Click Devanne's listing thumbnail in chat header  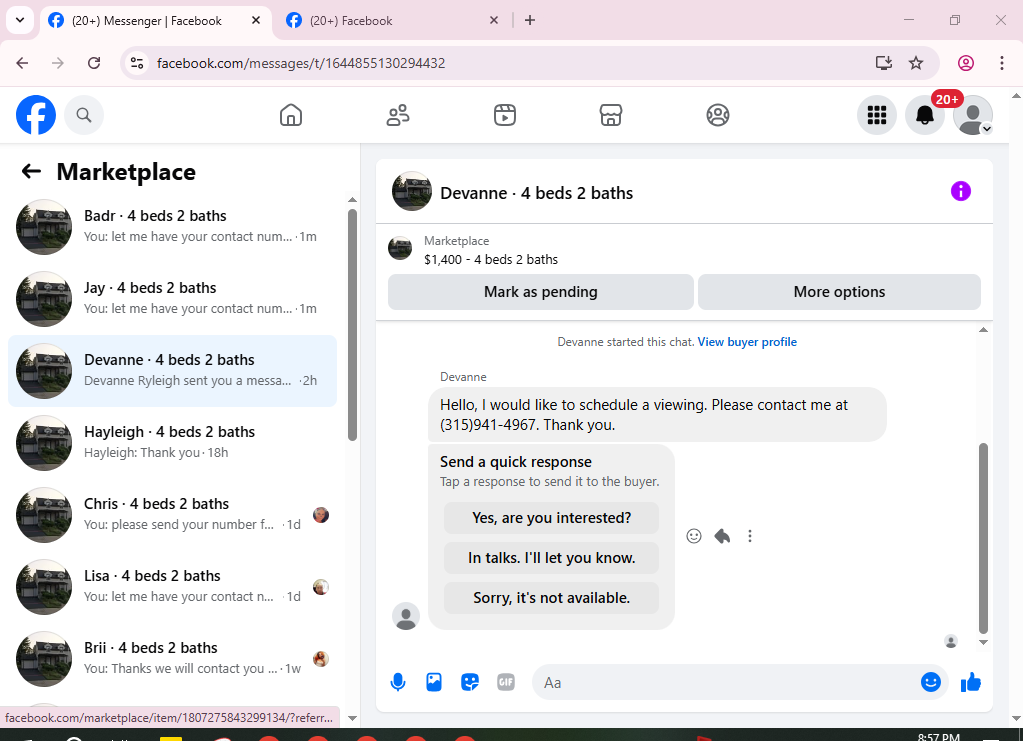coord(412,192)
